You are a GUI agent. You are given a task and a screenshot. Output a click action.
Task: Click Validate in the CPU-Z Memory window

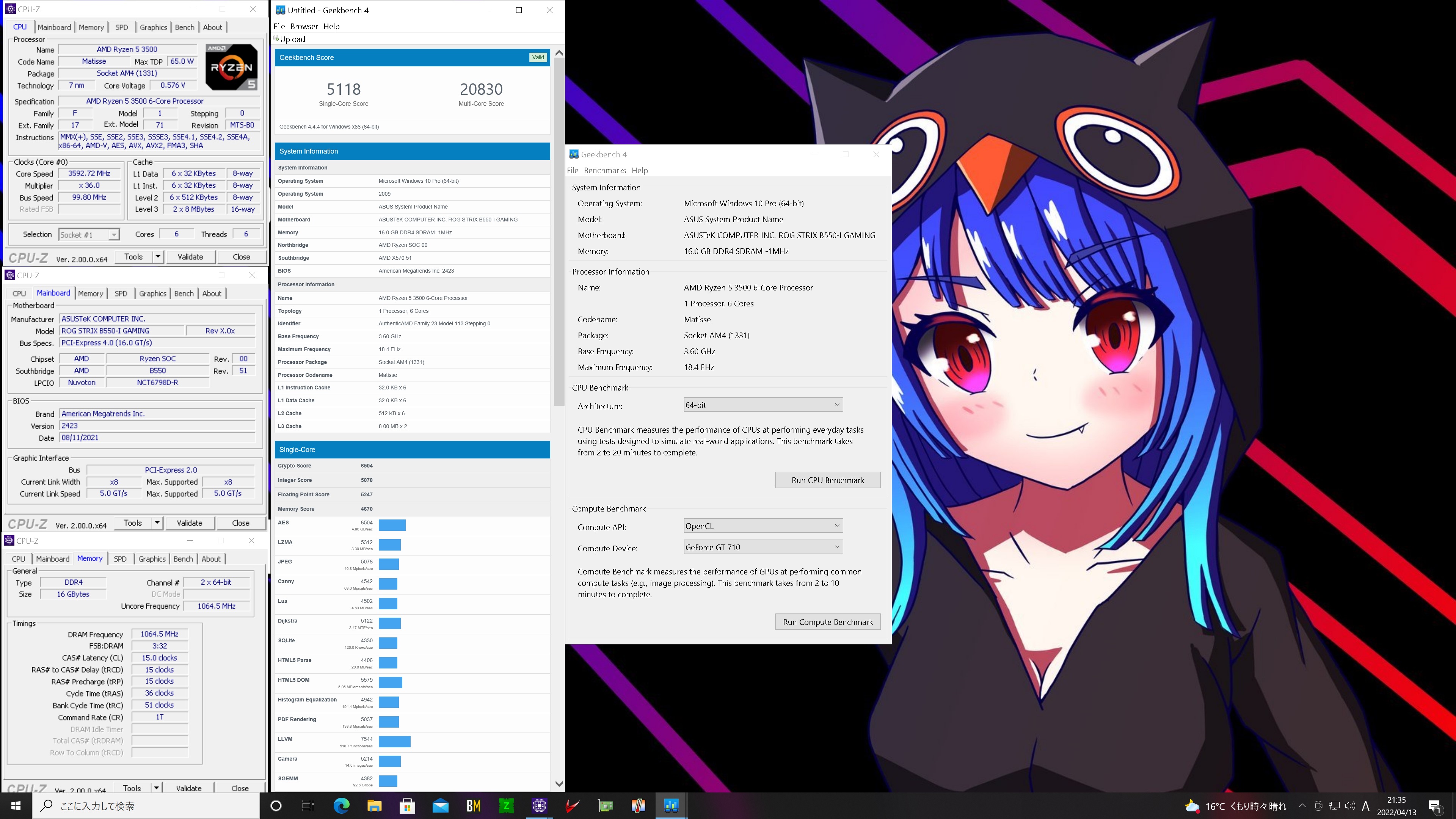click(189, 788)
